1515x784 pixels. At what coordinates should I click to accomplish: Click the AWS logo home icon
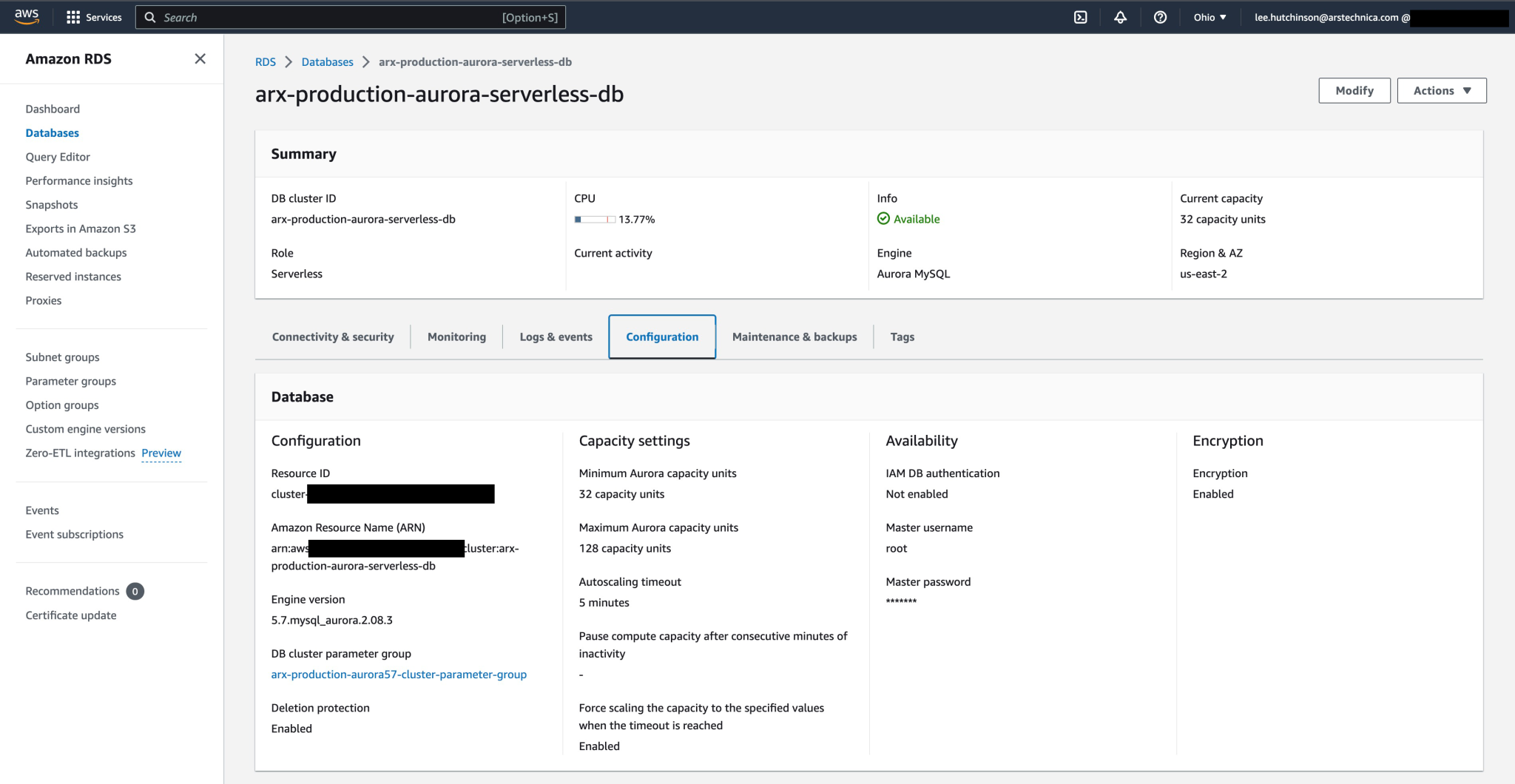pyautogui.click(x=27, y=16)
